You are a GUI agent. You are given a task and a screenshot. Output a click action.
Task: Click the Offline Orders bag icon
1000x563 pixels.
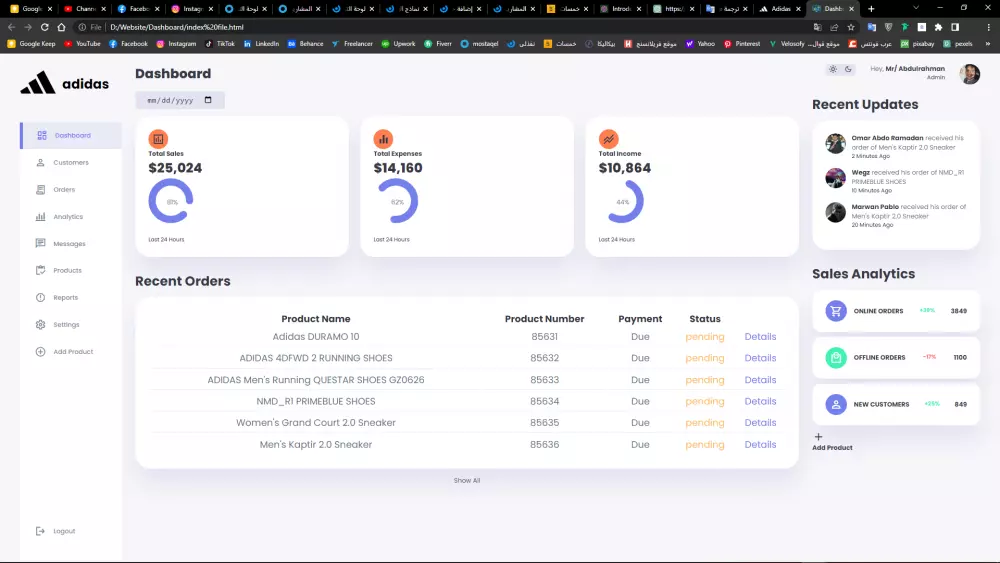(x=835, y=358)
